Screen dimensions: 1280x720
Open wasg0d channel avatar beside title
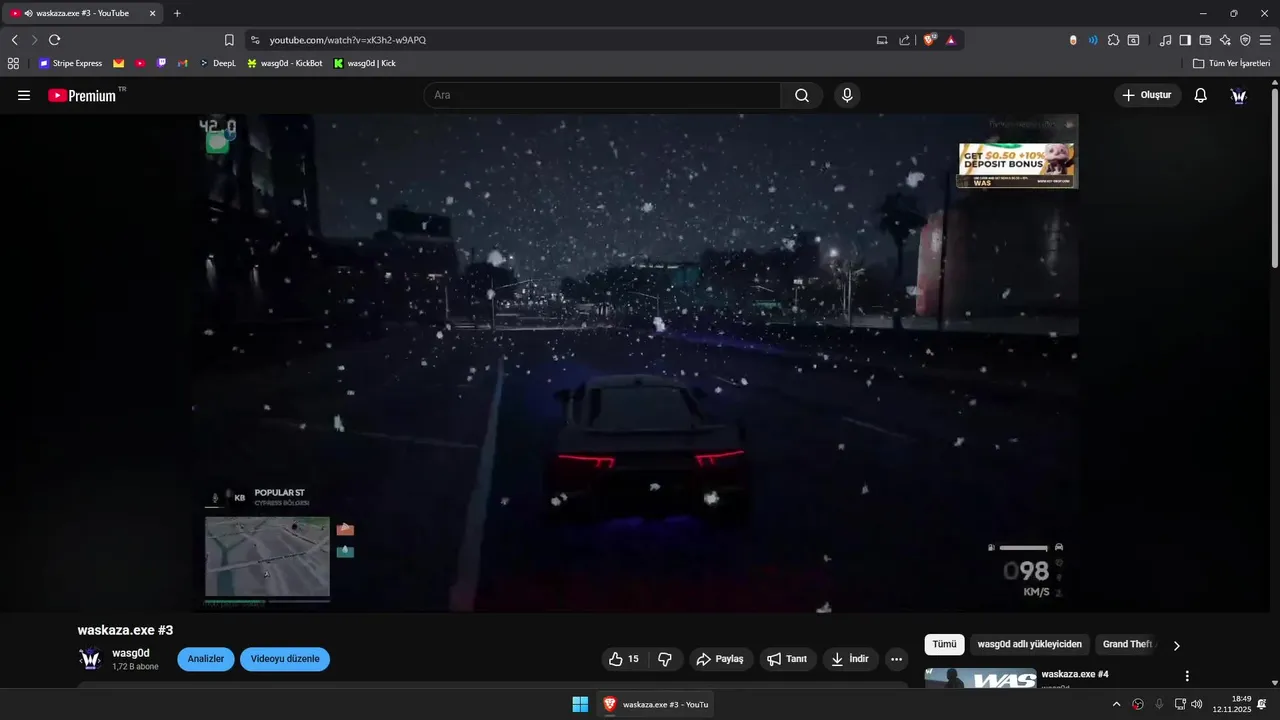90,659
